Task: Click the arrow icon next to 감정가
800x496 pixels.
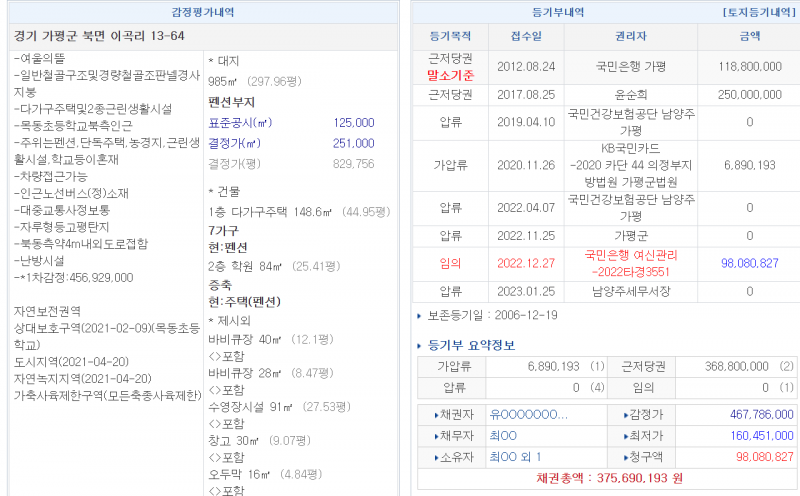Action: pyautogui.click(x=628, y=414)
